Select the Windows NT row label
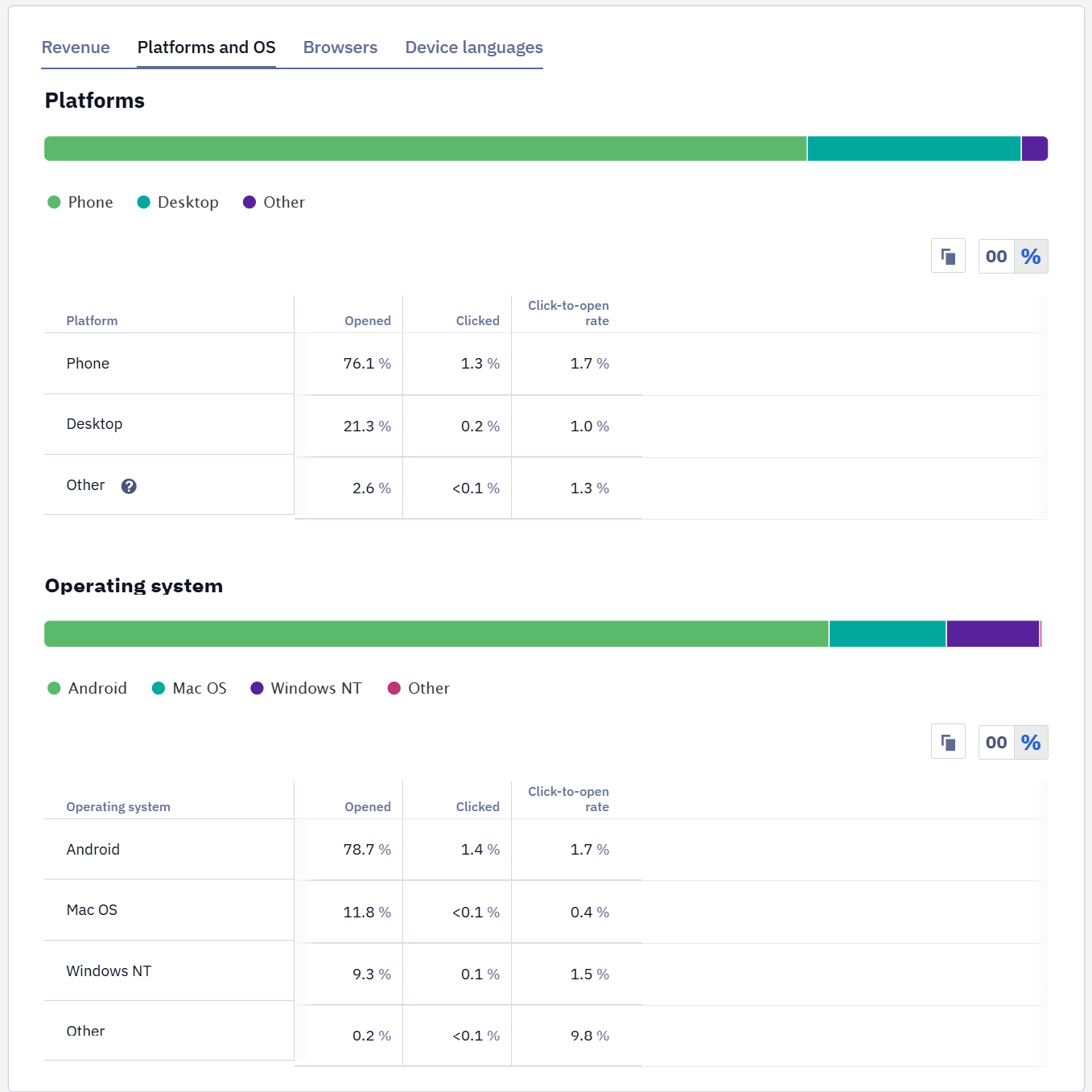The width and height of the screenshot is (1092, 1092). (x=109, y=971)
